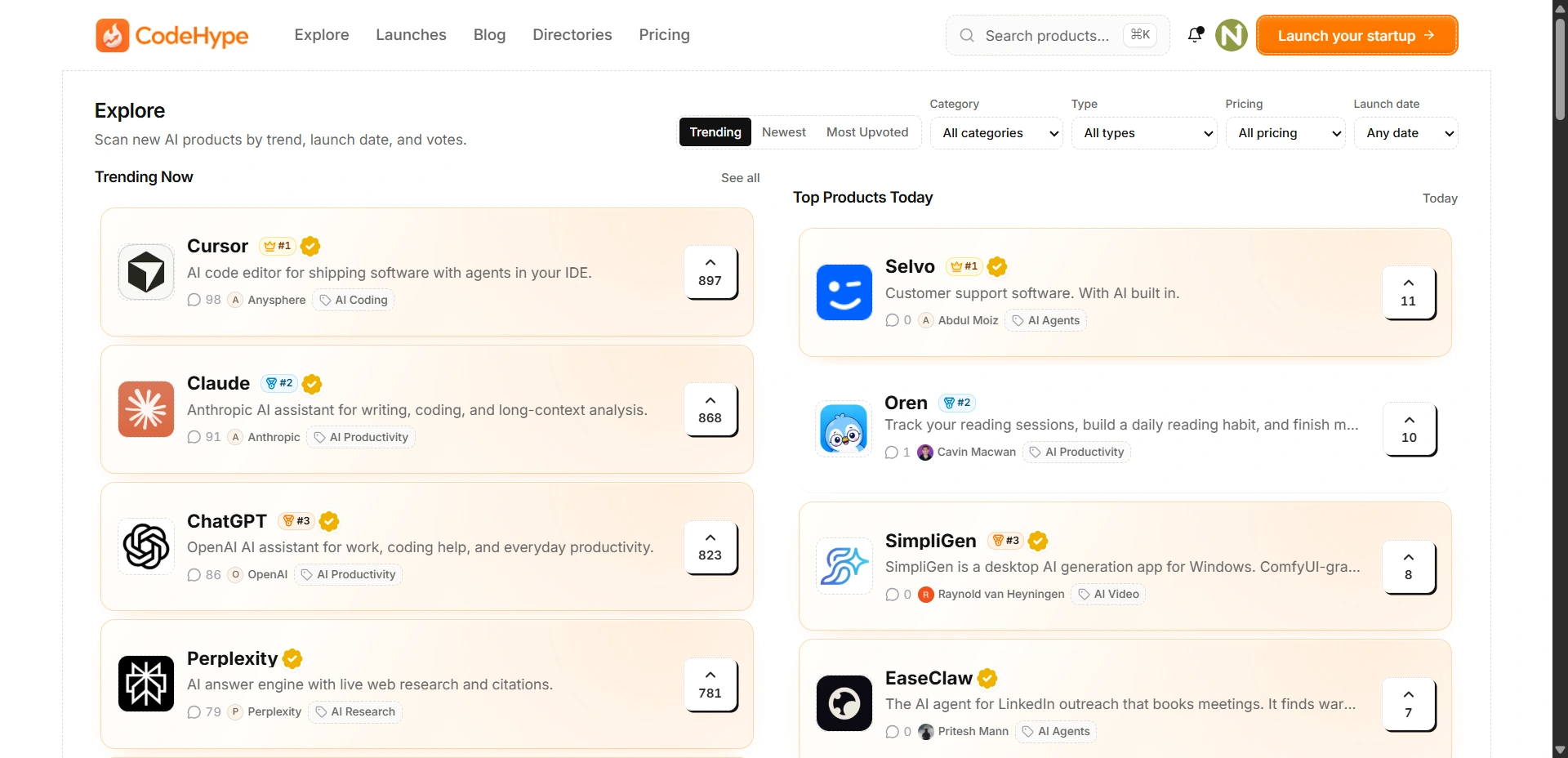Image resolution: width=1568 pixels, height=758 pixels.
Task: Open Cursor product logo
Action: pyautogui.click(x=146, y=272)
